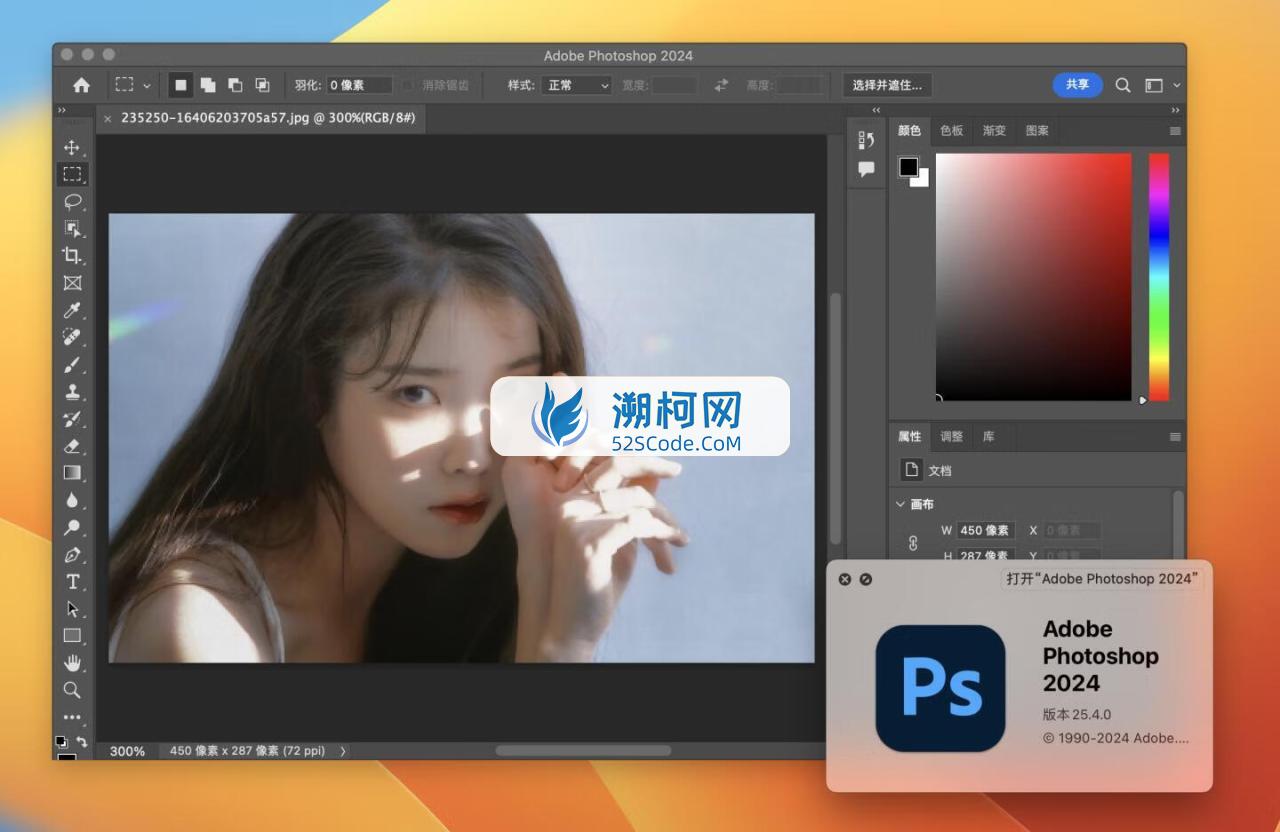Select the Type tool

[x=72, y=581]
